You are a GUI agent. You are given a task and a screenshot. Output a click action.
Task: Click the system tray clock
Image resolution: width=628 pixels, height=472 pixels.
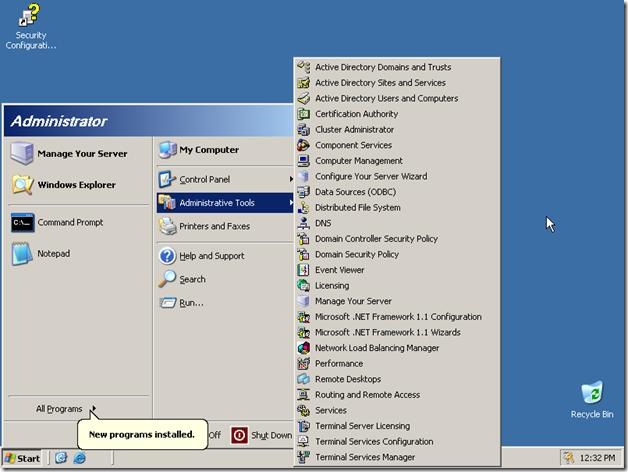[597, 458]
